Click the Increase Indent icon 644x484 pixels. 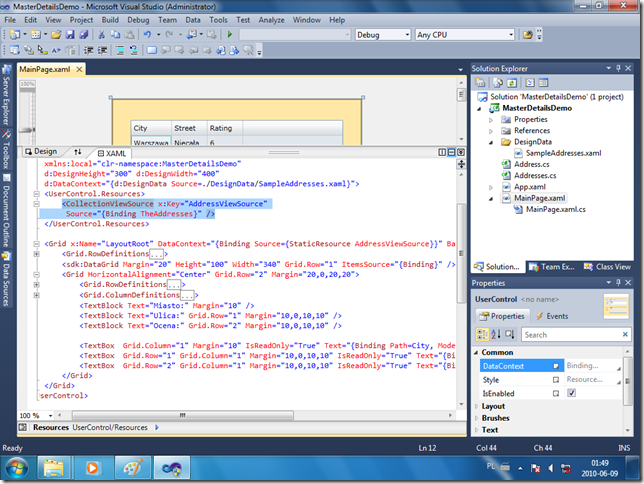(102, 50)
